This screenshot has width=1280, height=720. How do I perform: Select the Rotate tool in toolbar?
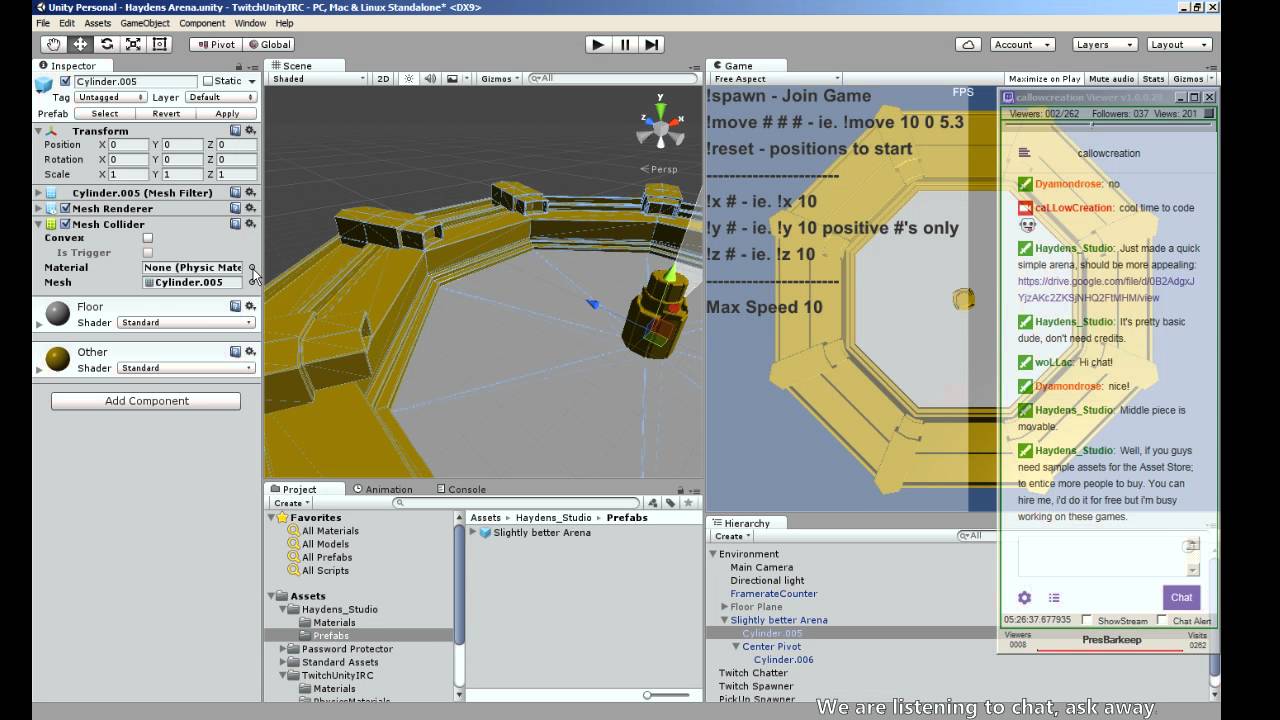106,44
